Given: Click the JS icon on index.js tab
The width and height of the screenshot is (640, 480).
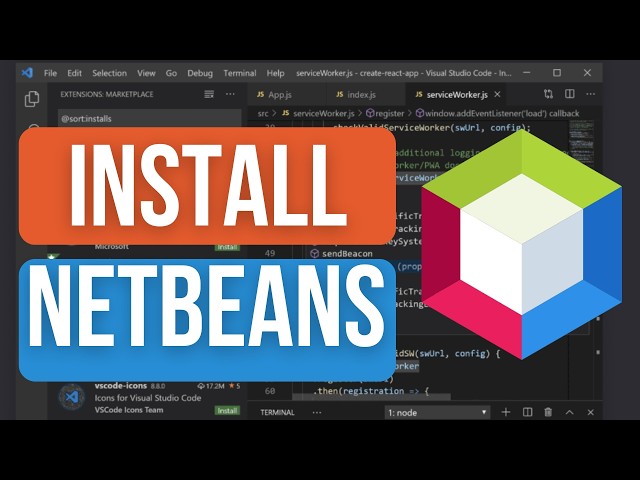Looking at the screenshot, I should [x=339, y=94].
